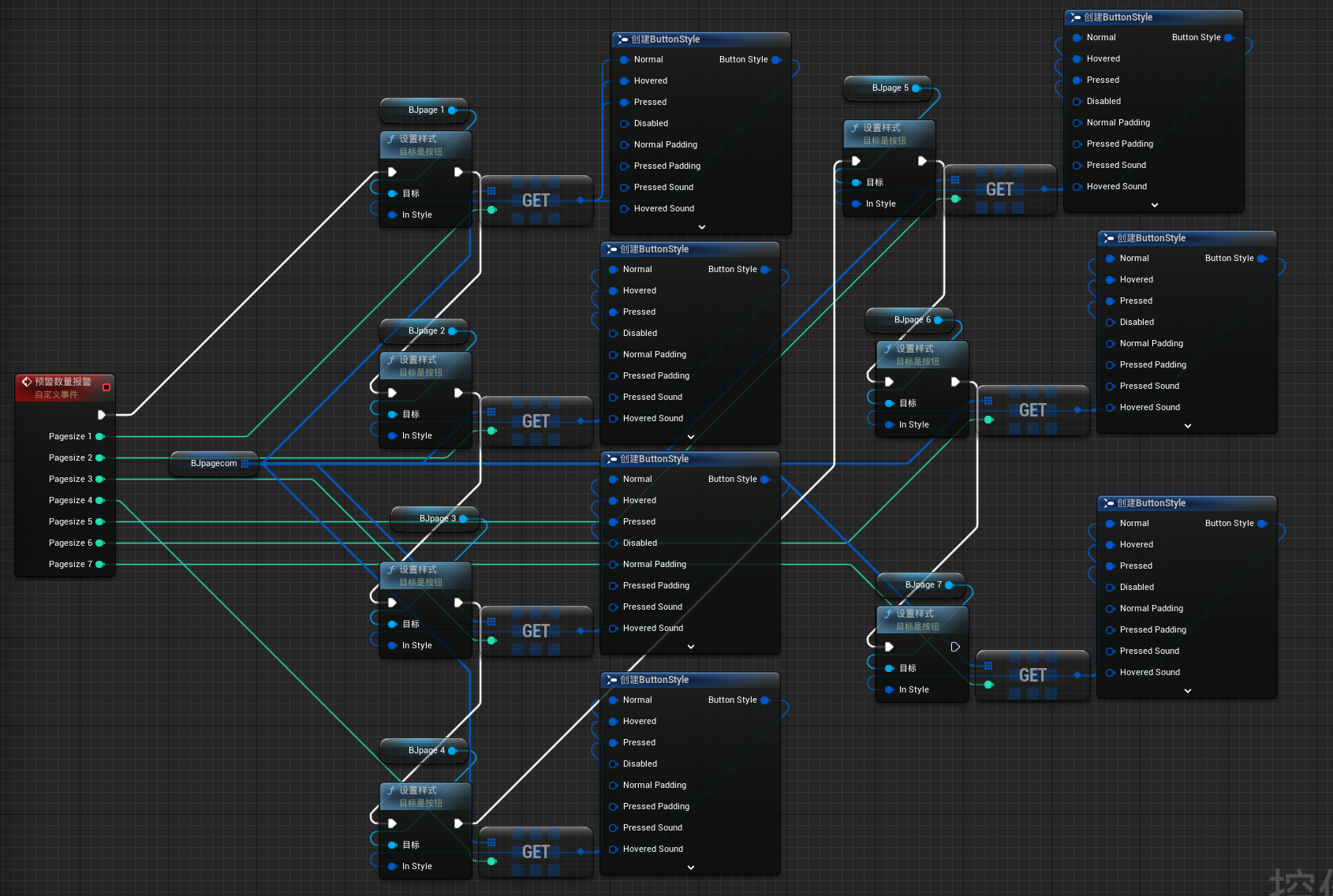The height and width of the screenshot is (896, 1333).
Task: Select the GET node beside BJpage 6's 设置样式
Action: [x=1033, y=410]
